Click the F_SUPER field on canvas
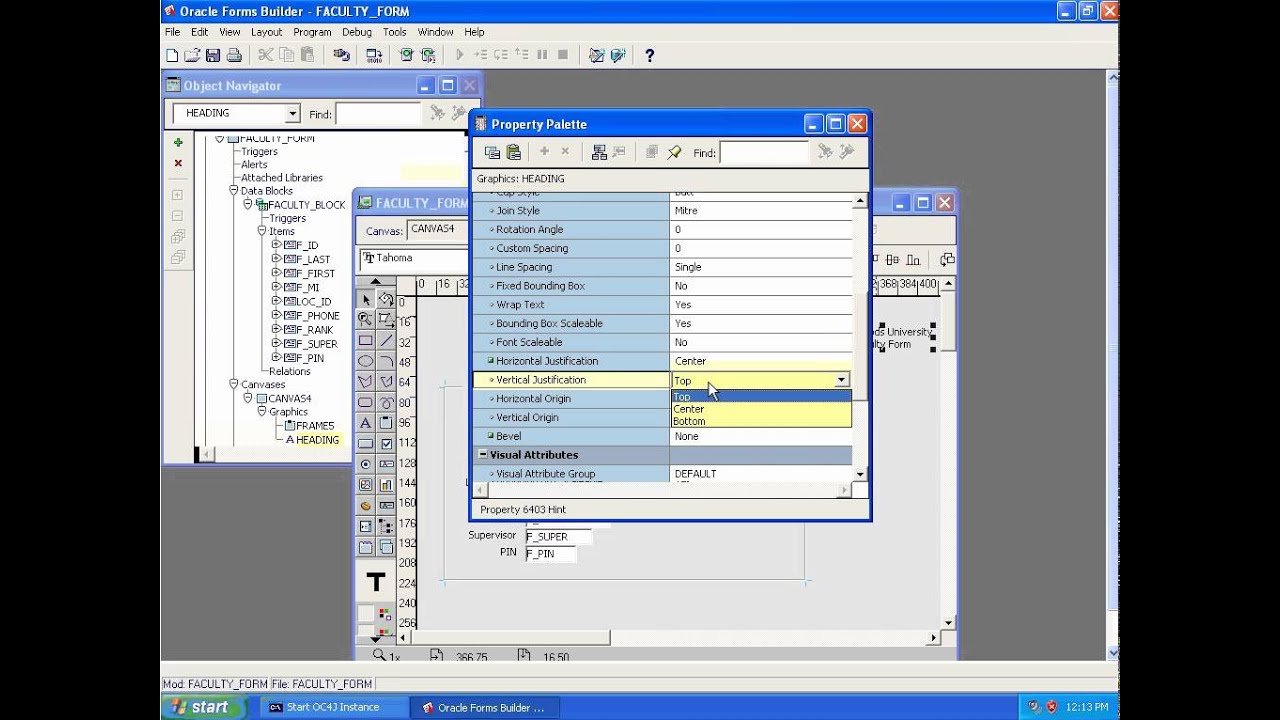 (559, 537)
